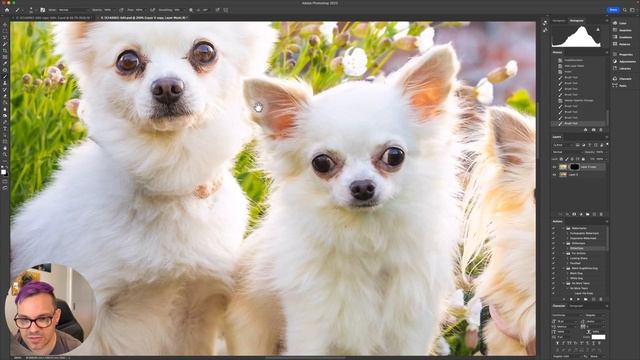This screenshot has height=360, width=640.
Task: Begin recording in the Actions panel
Action: click(x=571, y=299)
